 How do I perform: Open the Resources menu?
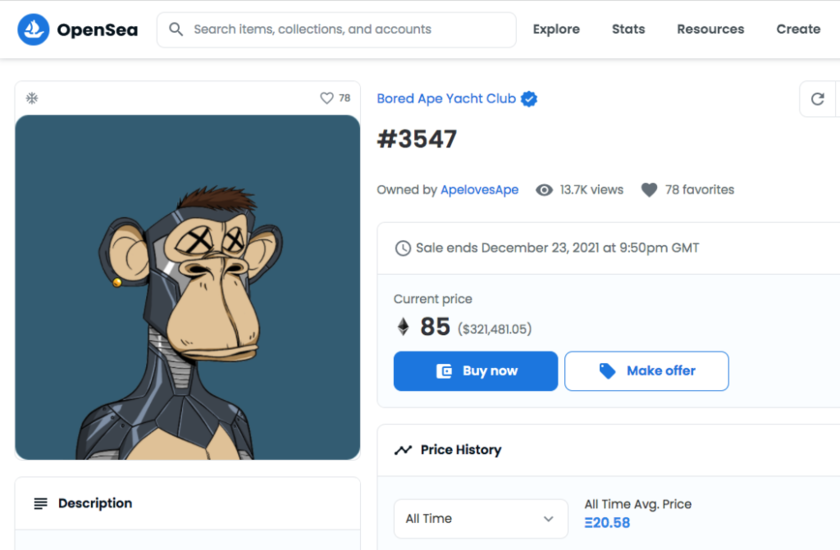pos(710,30)
